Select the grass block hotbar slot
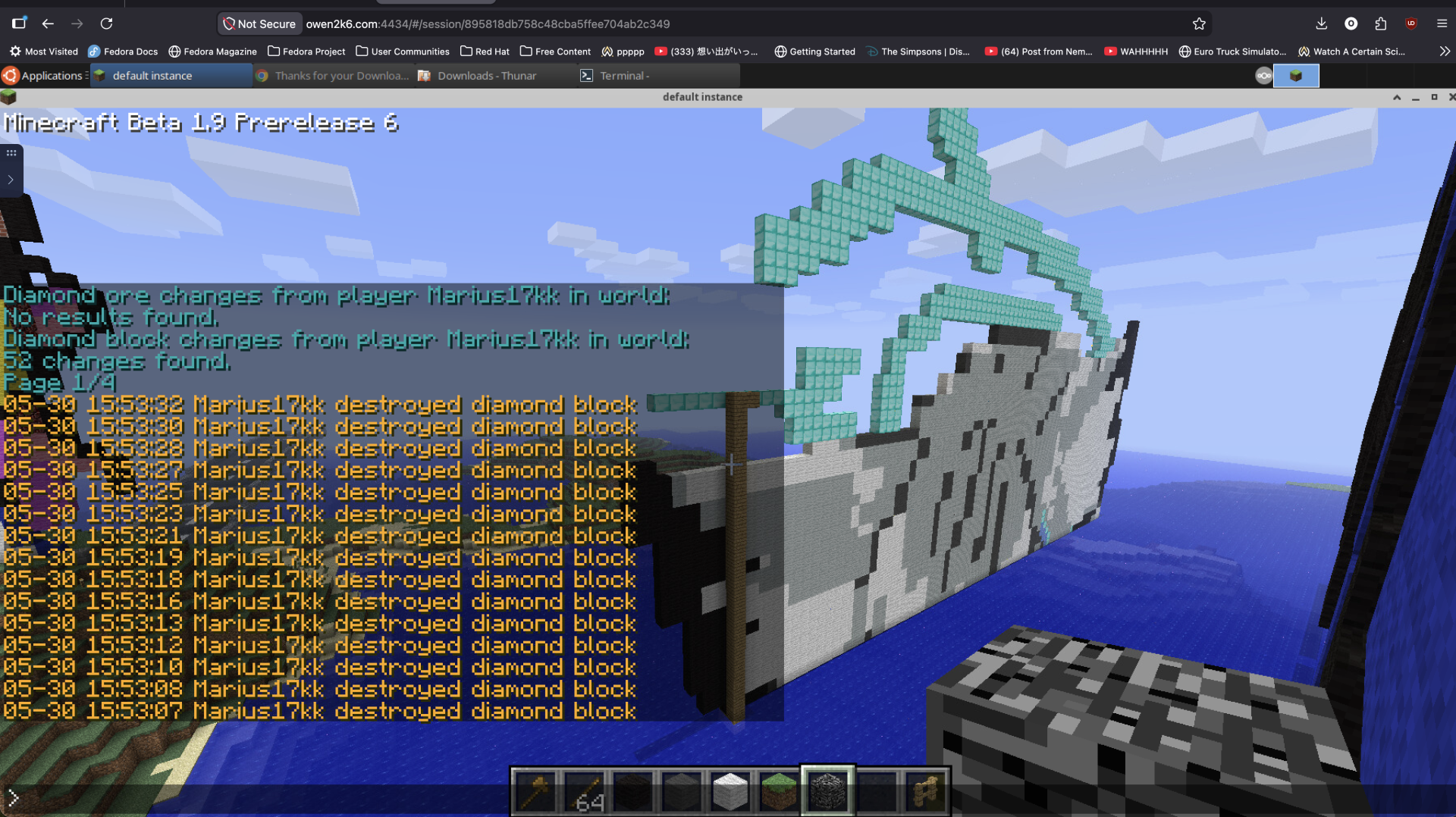Screen dimensions: 1456x817 pyautogui.click(x=779, y=791)
